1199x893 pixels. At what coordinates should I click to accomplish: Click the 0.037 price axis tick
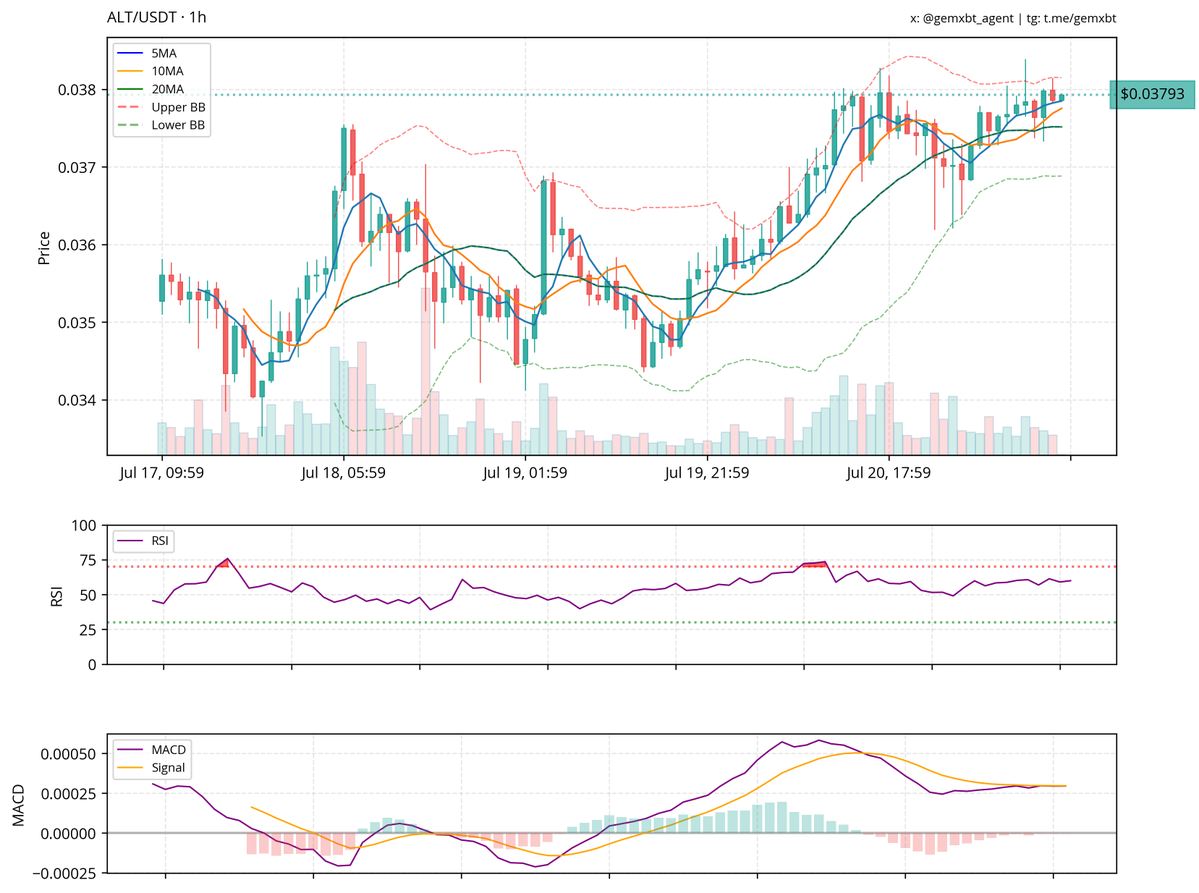point(77,167)
